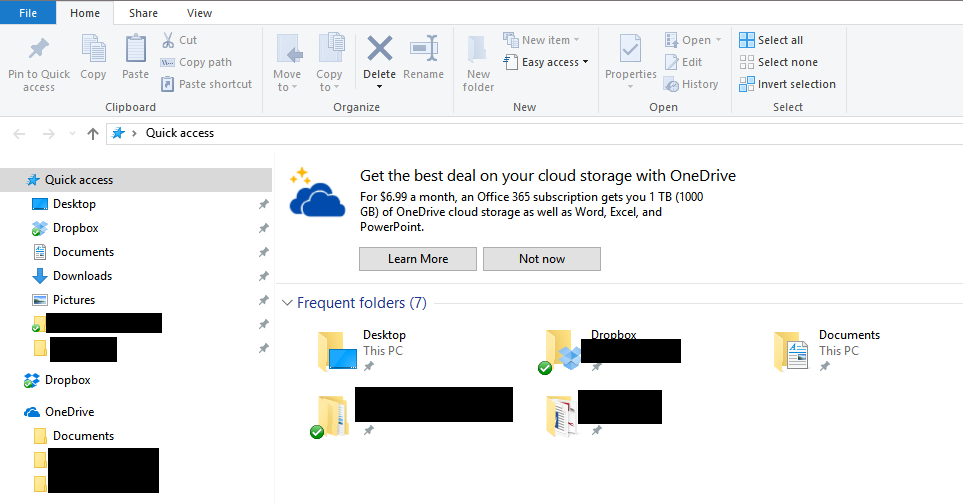Image resolution: width=963 pixels, height=504 pixels.
Task: Click the Copy ribbon icon
Action: 93,49
